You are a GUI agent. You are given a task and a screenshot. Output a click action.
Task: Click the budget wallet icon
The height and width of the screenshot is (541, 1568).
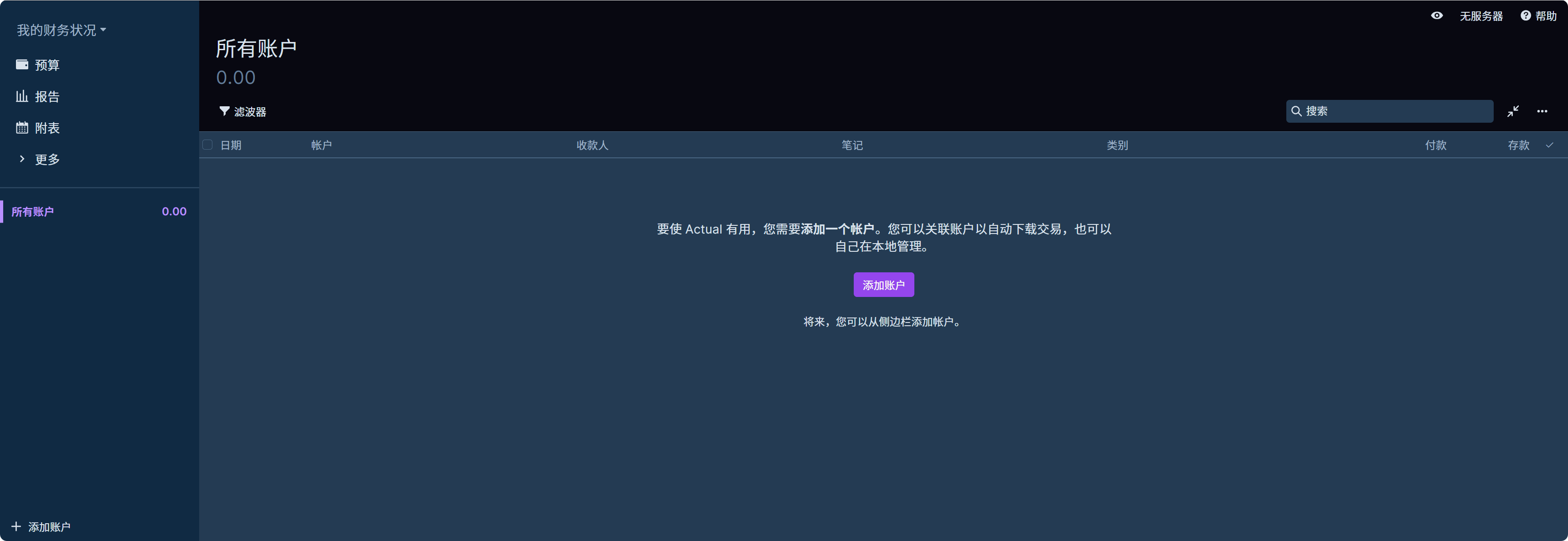(22, 65)
